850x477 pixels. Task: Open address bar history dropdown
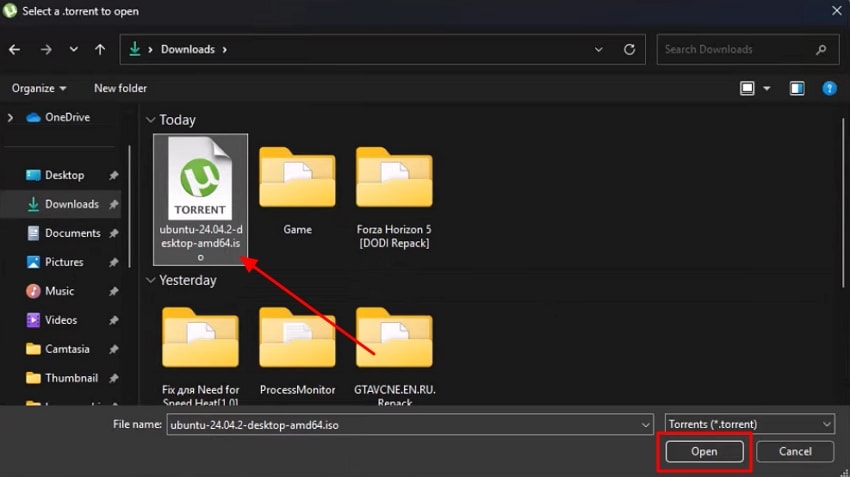pyautogui.click(x=598, y=49)
